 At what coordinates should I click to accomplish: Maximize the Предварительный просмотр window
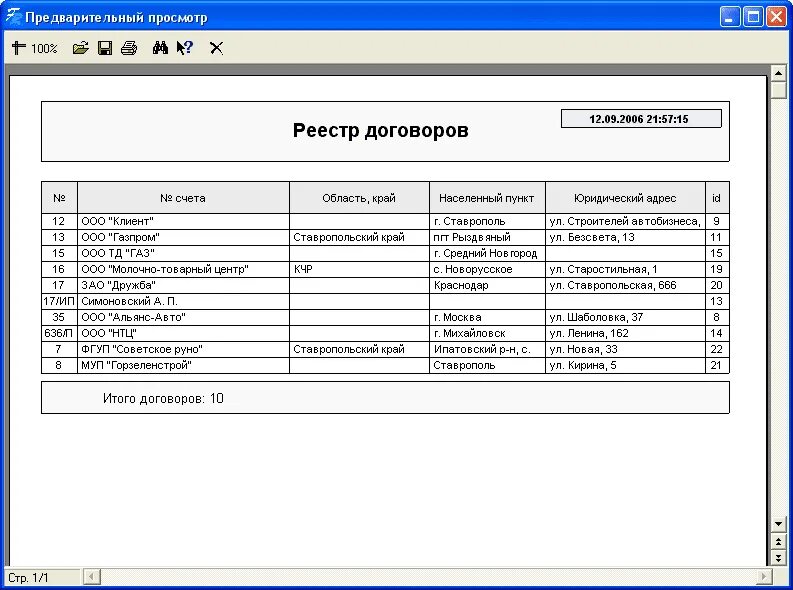pyautogui.click(x=753, y=17)
